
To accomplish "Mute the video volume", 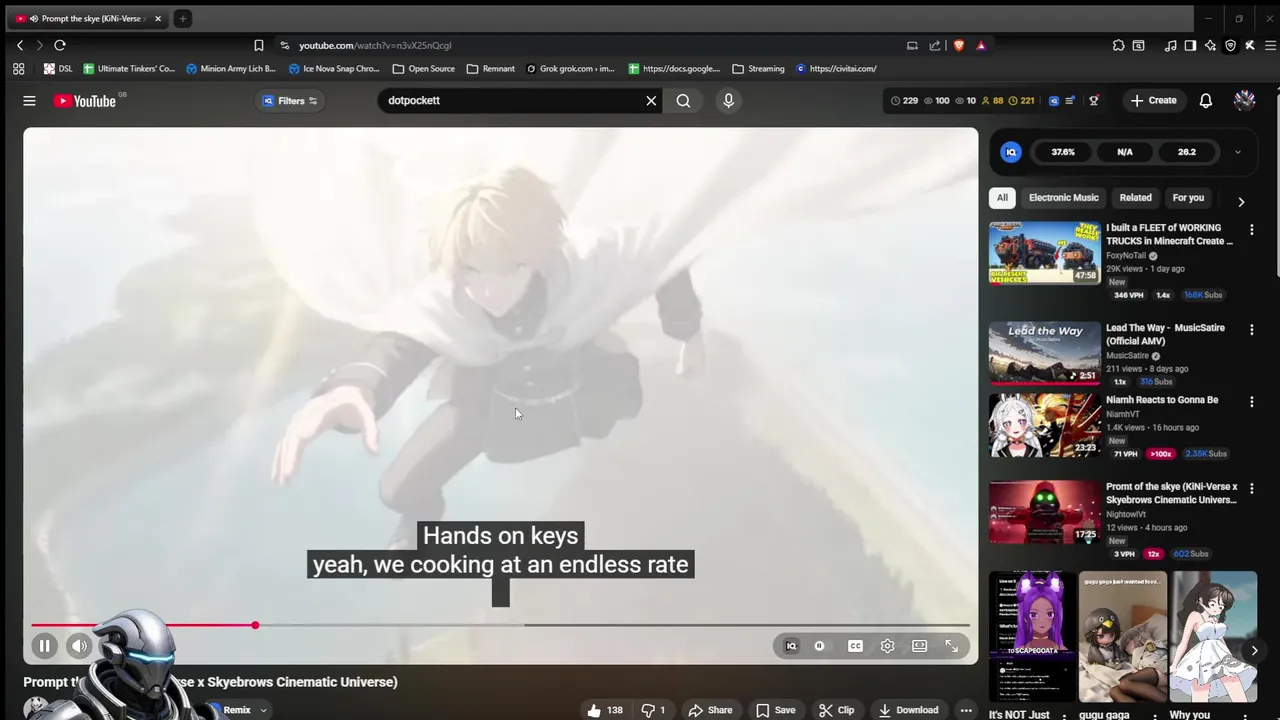I will pyautogui.click(x=79, y=646).
